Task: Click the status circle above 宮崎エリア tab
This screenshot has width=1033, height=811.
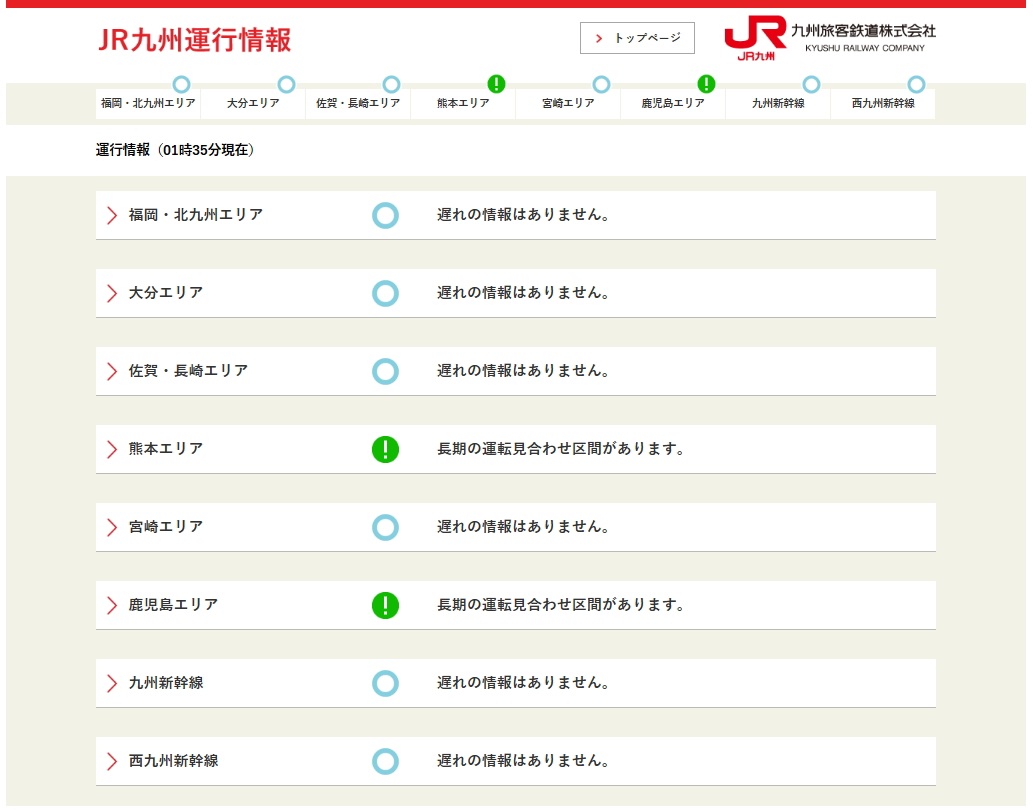Action: coord(601,84)
